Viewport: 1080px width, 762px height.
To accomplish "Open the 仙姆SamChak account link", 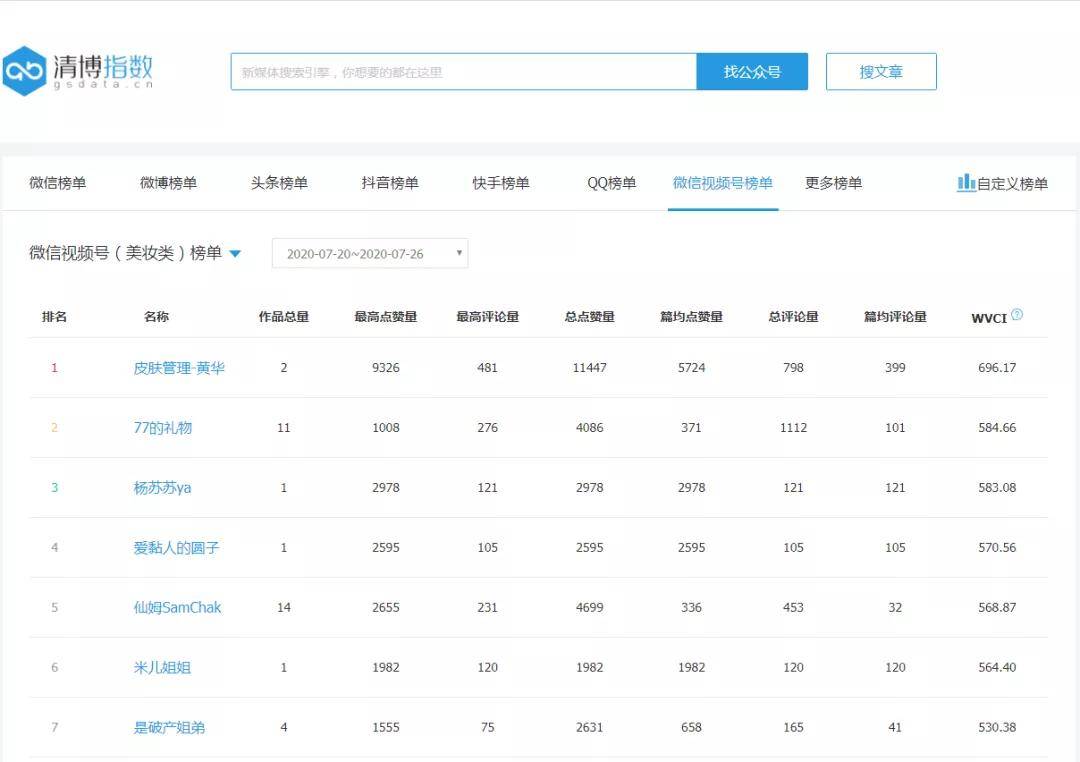I will [x=177, y=607].
